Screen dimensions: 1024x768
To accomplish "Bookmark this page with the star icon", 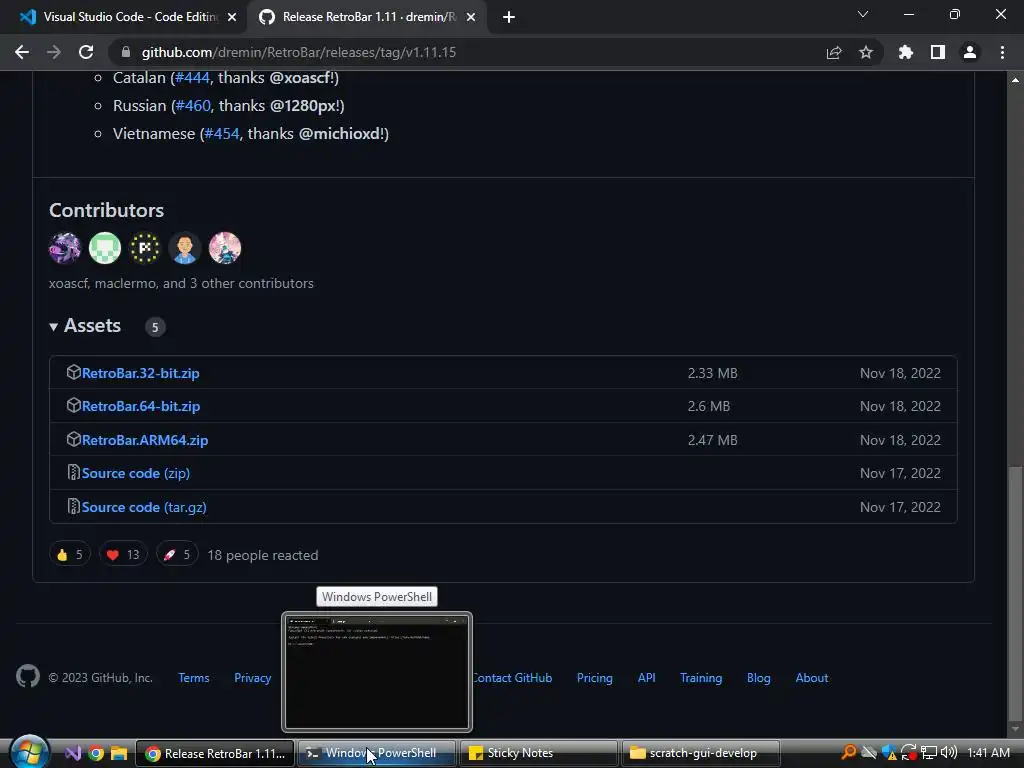I will (865, 52).
